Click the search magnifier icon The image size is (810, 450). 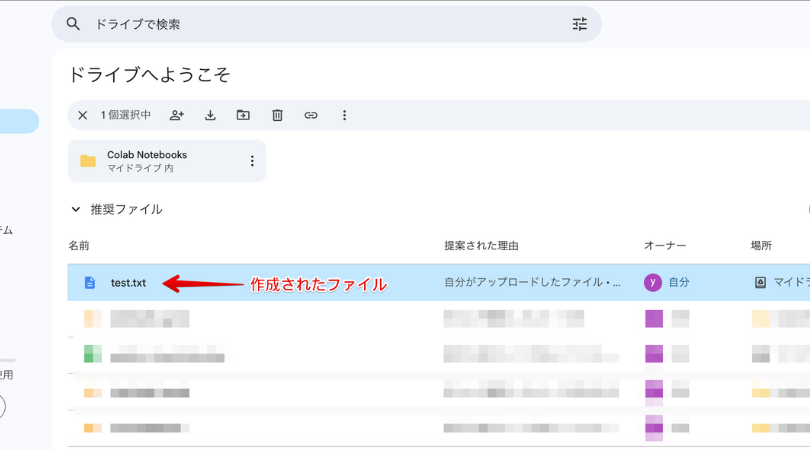(x=73, y=24)
